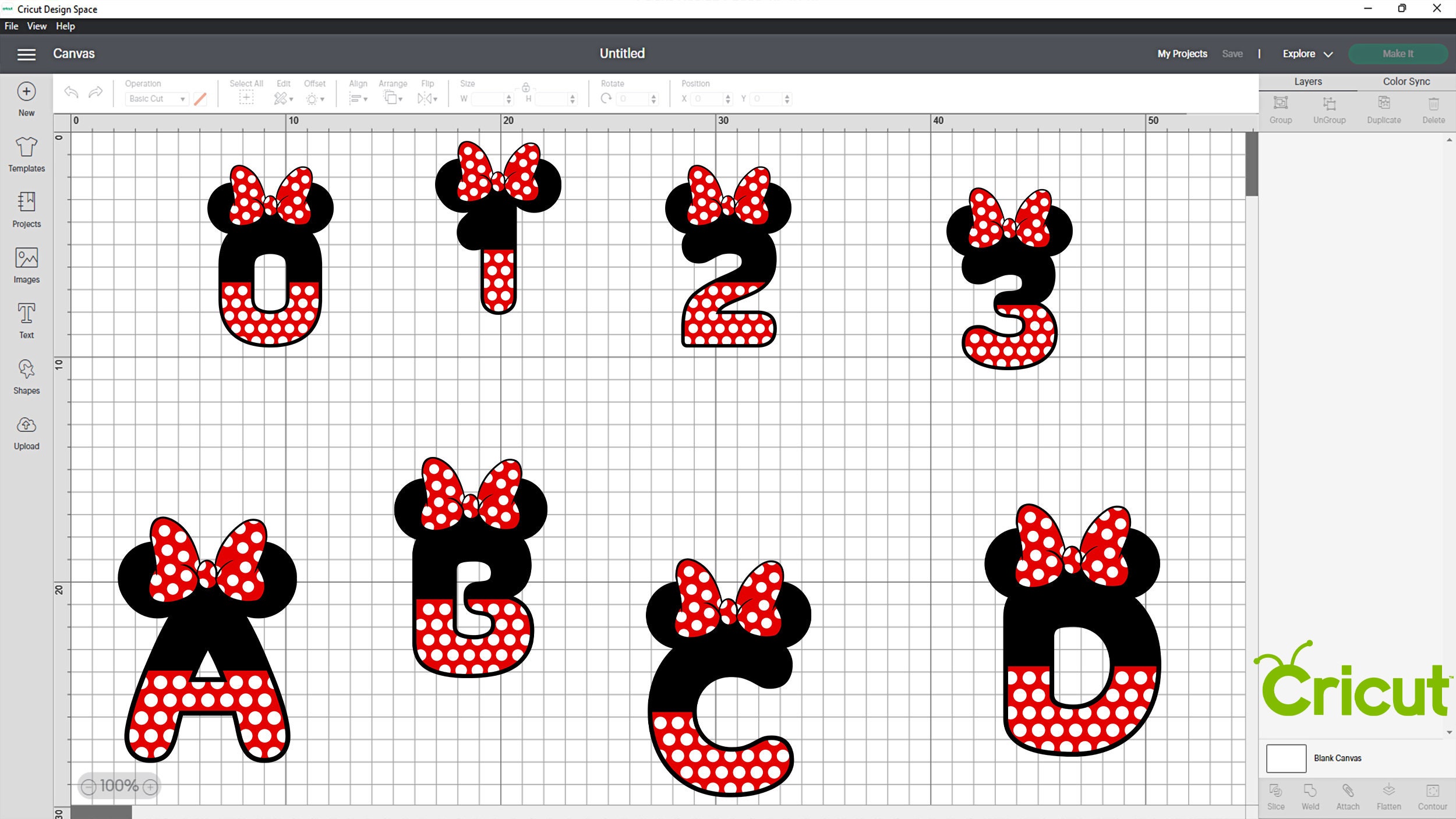The height and width of the screenshot is (819, 1456).
Task: Click the Undo arrow
Action: pos(71,92)
